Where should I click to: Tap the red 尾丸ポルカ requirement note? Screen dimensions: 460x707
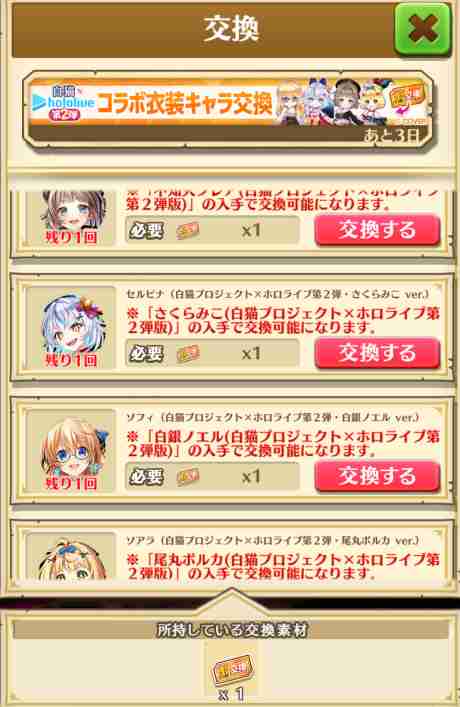tap(283, 566)
